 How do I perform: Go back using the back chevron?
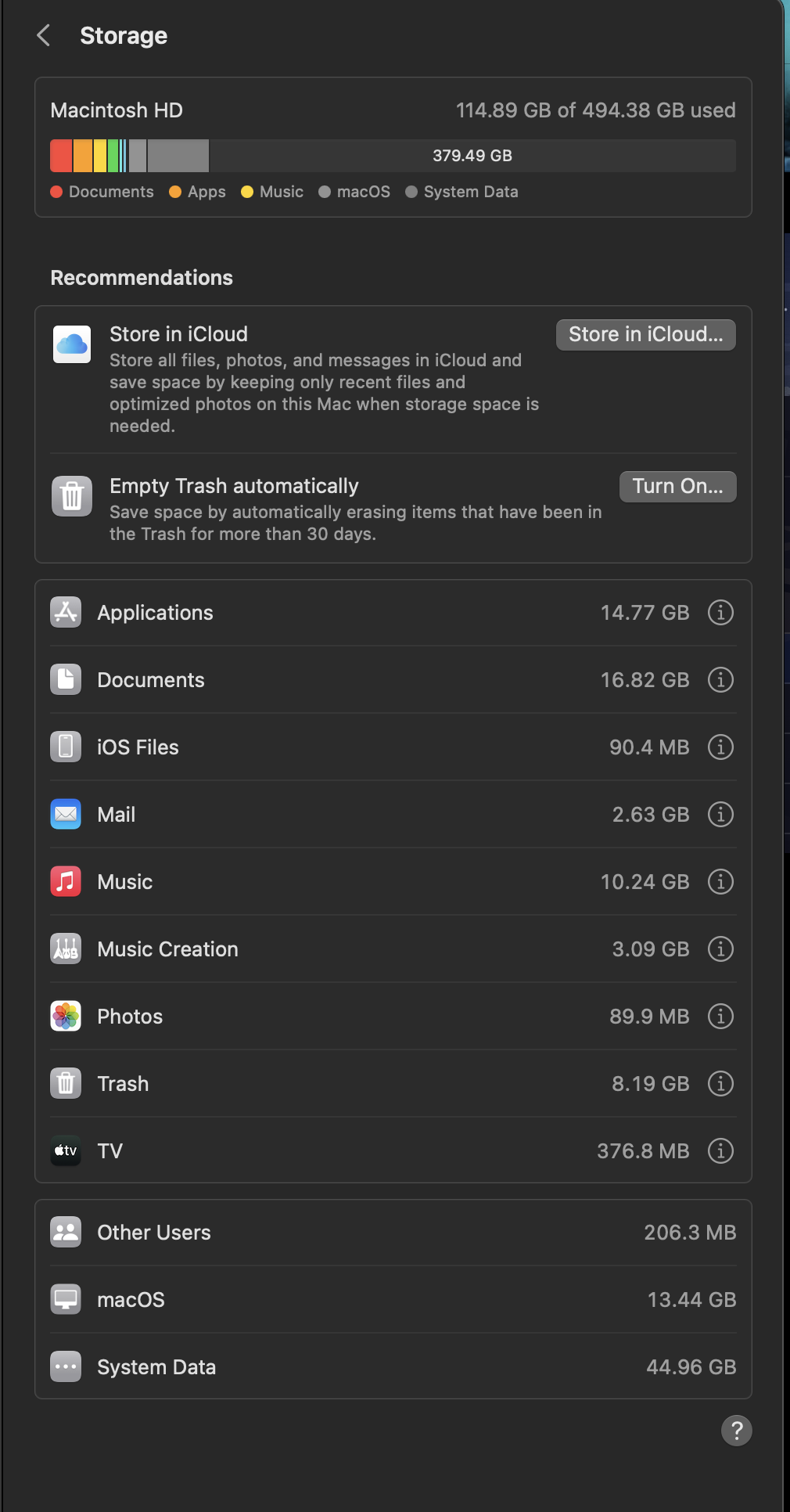pos(44,35)
